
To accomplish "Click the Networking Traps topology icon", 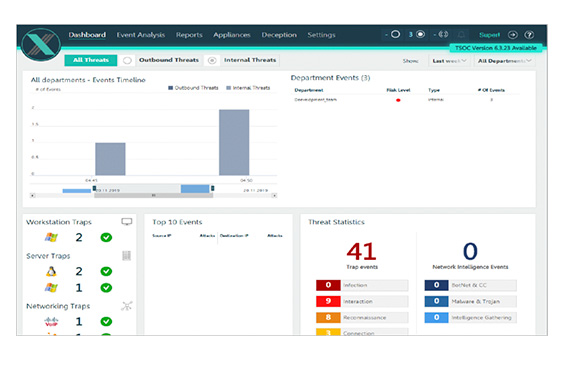I will point(126,306).
